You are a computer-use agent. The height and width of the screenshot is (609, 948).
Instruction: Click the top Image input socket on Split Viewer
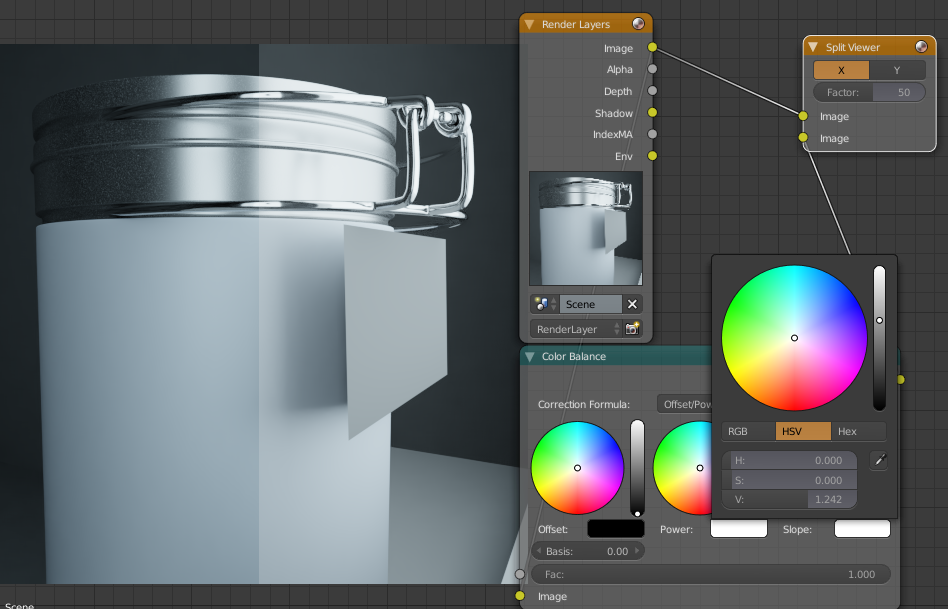click(802, 116)
